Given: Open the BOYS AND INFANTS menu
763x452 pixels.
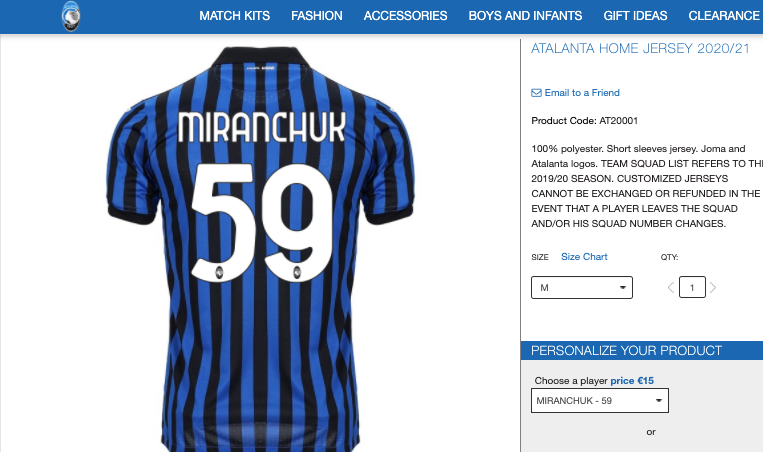Looking at the screenshot, I should click(x=525, y=16).
